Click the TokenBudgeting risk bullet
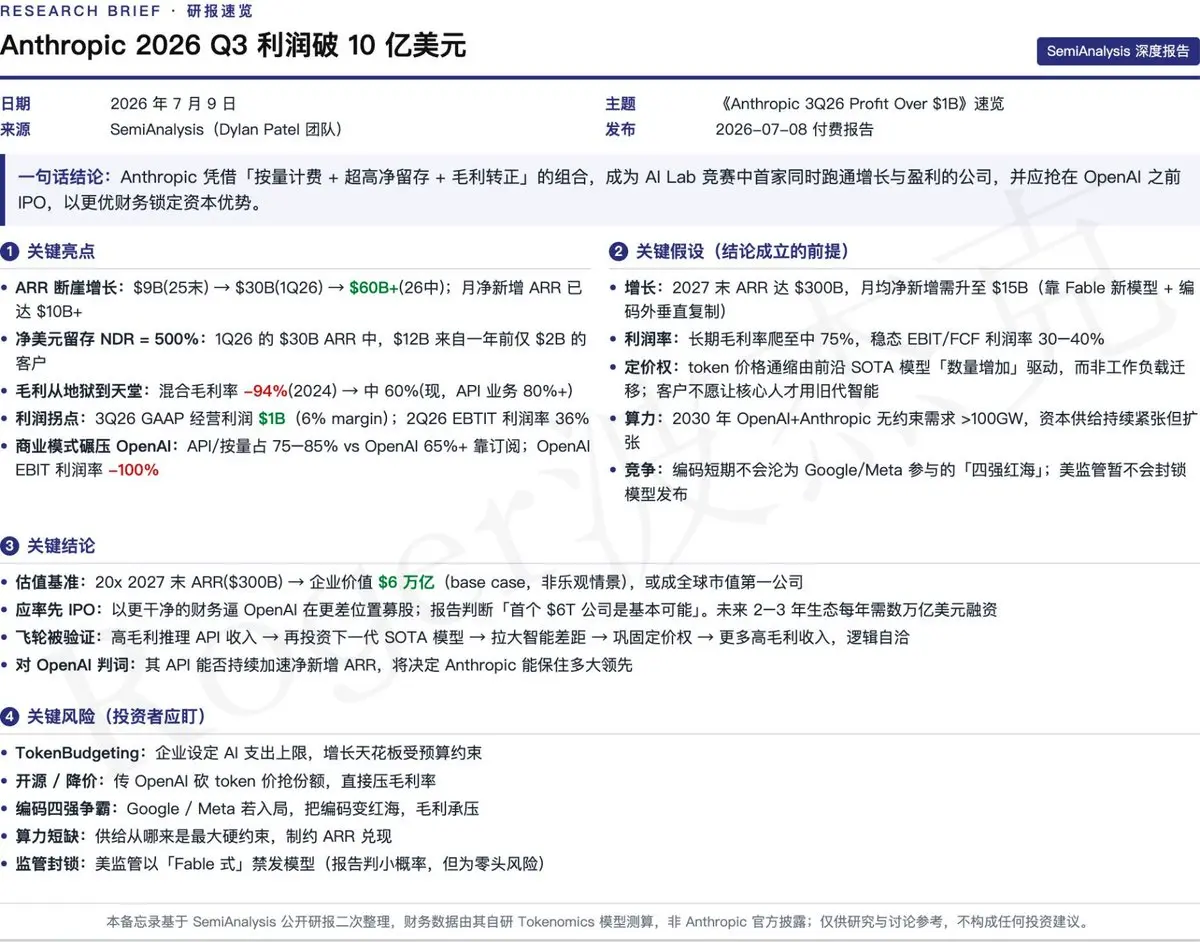This screenshot has width=1200, height=942. [x=249, y=753]
